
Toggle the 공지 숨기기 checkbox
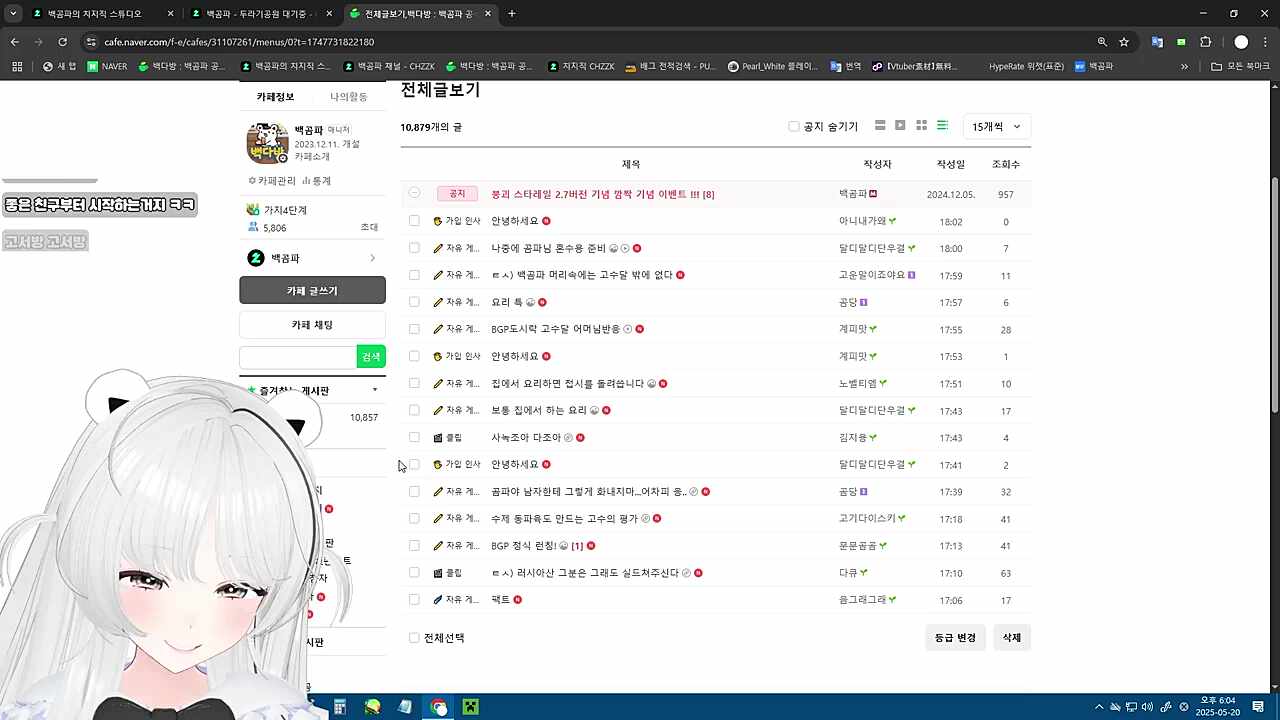tap(794, 127)
